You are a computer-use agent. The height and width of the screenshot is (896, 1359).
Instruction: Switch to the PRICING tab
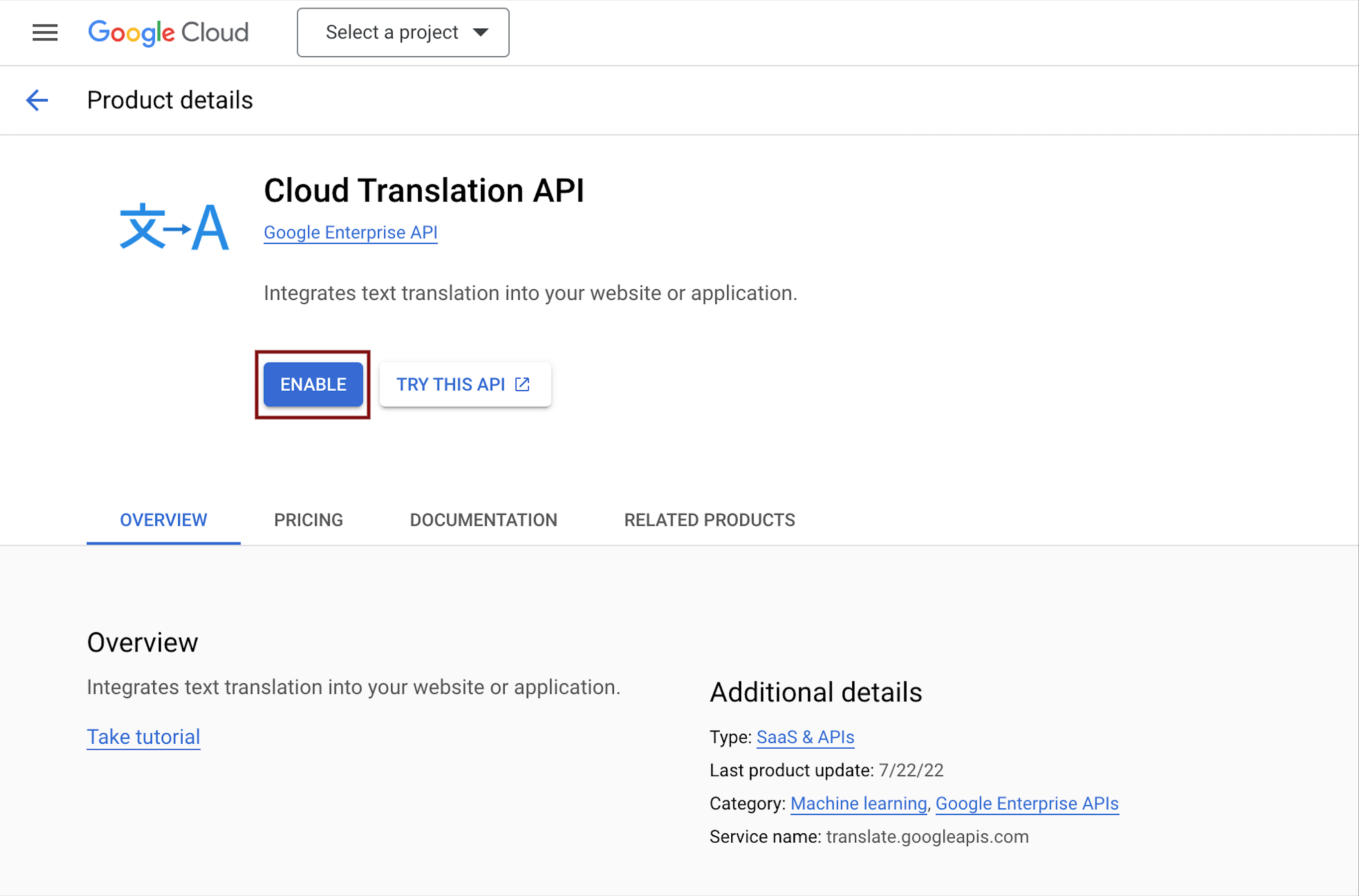point(308,520)
